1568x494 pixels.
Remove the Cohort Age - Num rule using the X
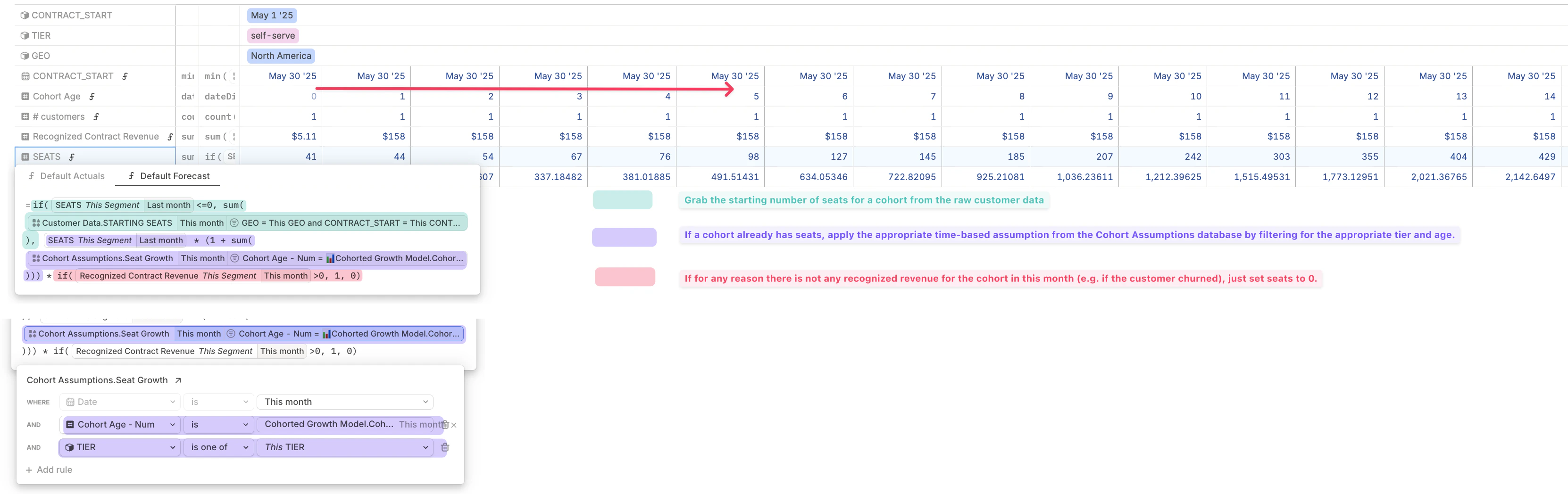(x=454, y=425)
